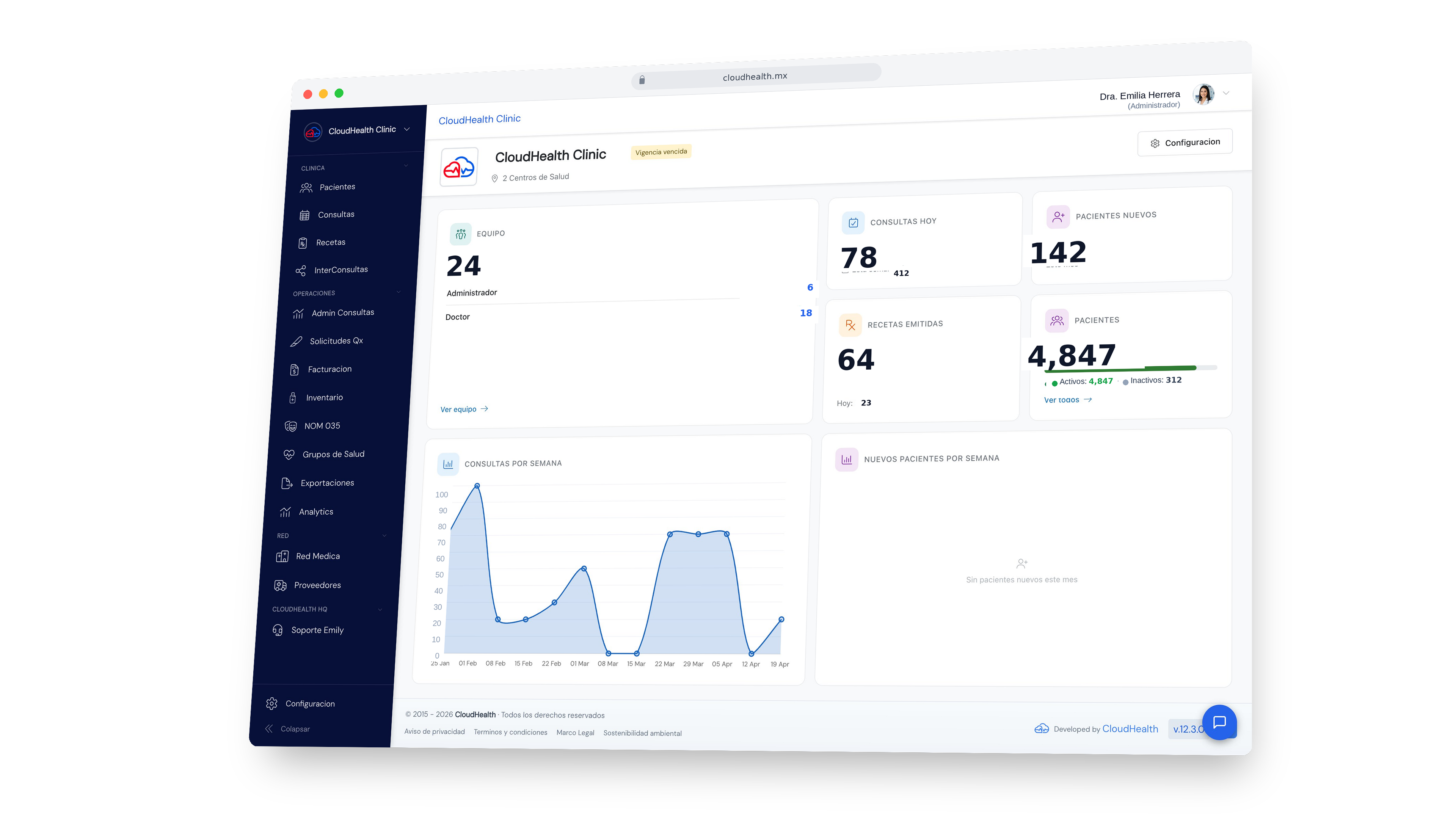Select the Pacientes icon in the sidebar

[x=306, y=187]
